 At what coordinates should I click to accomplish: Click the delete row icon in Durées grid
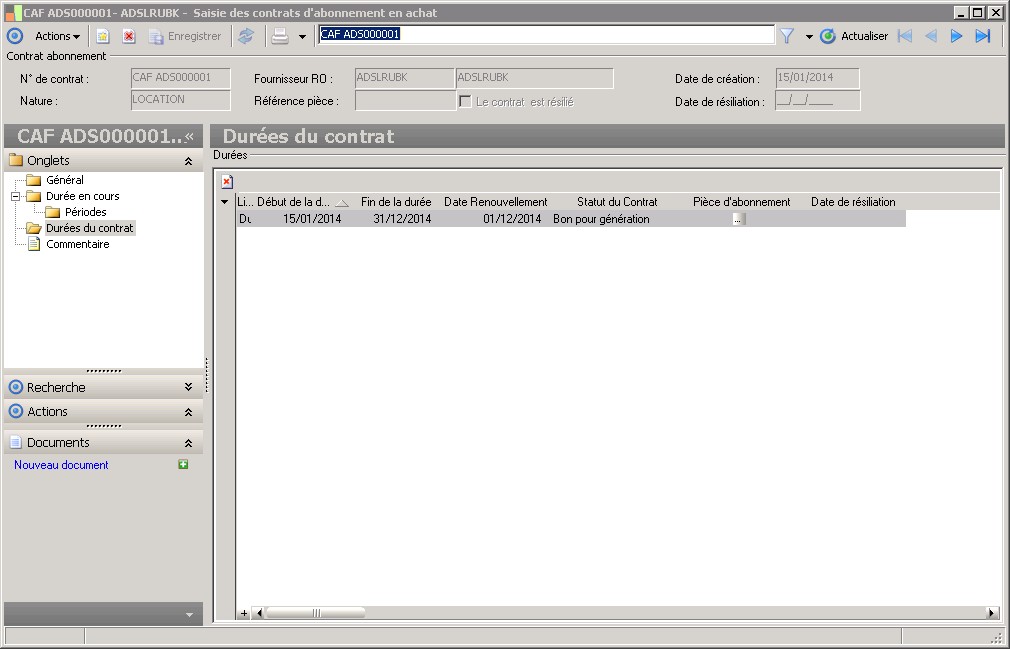227,182
